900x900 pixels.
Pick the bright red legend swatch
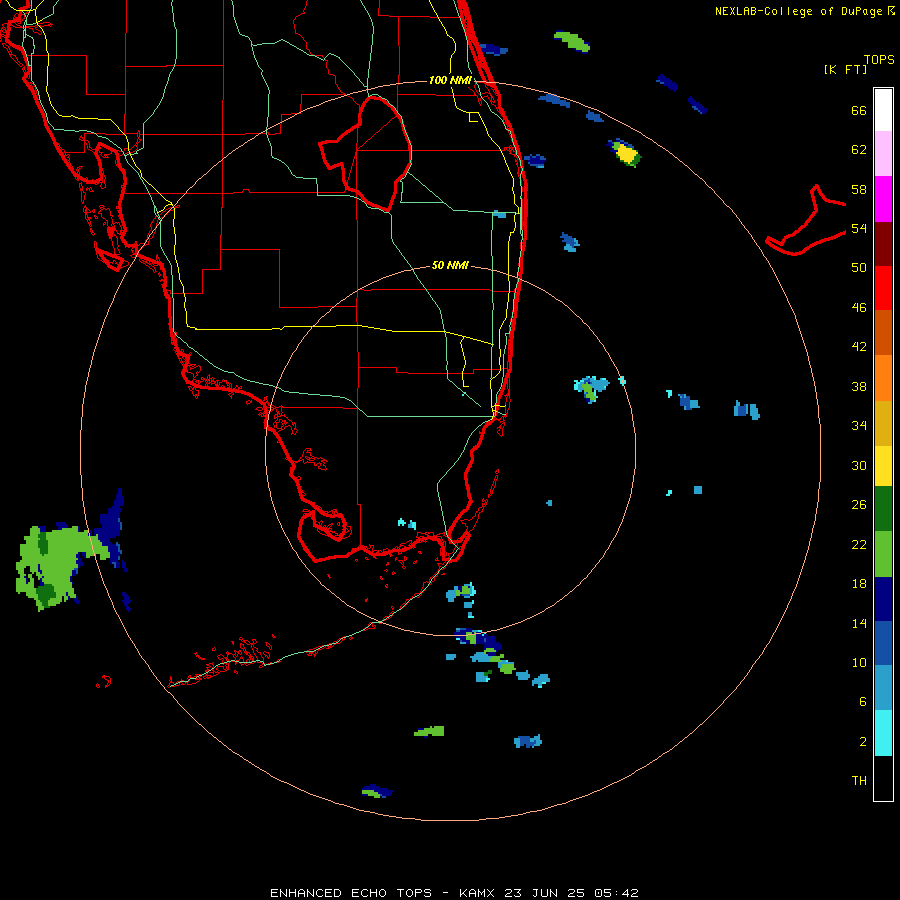(x=883, y=288)
